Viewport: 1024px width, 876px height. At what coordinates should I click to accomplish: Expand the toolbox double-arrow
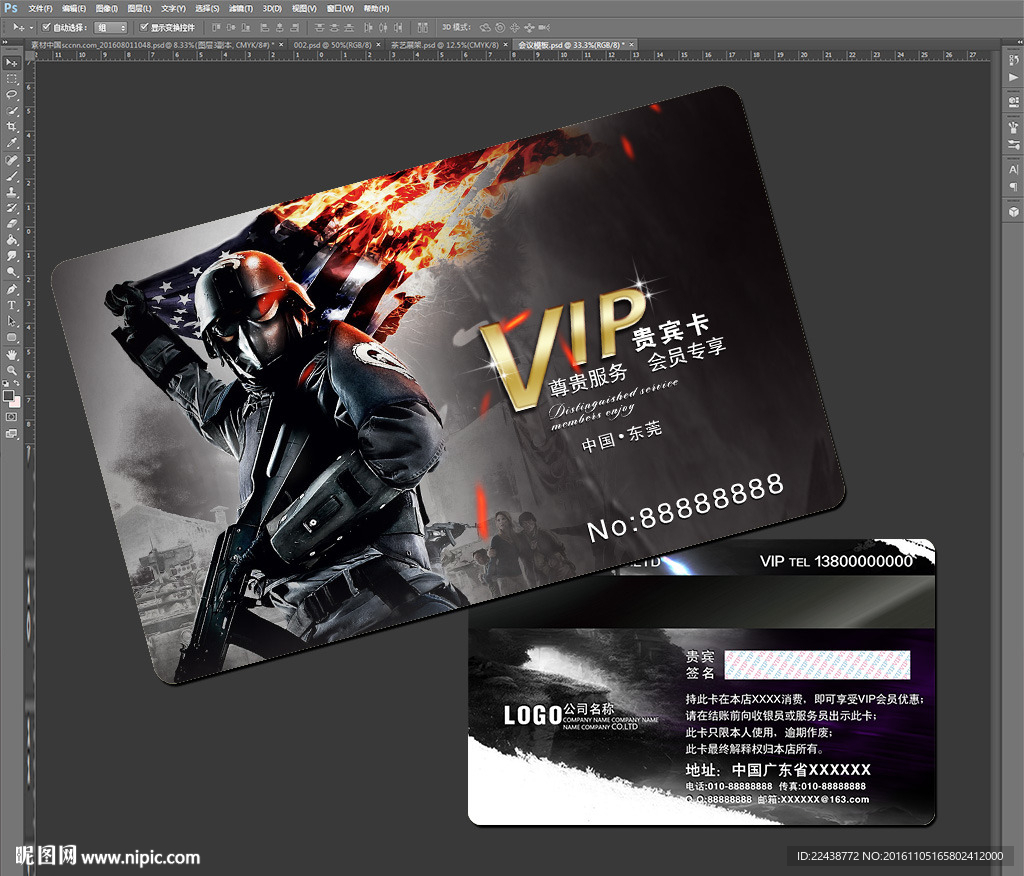(5, 42)
